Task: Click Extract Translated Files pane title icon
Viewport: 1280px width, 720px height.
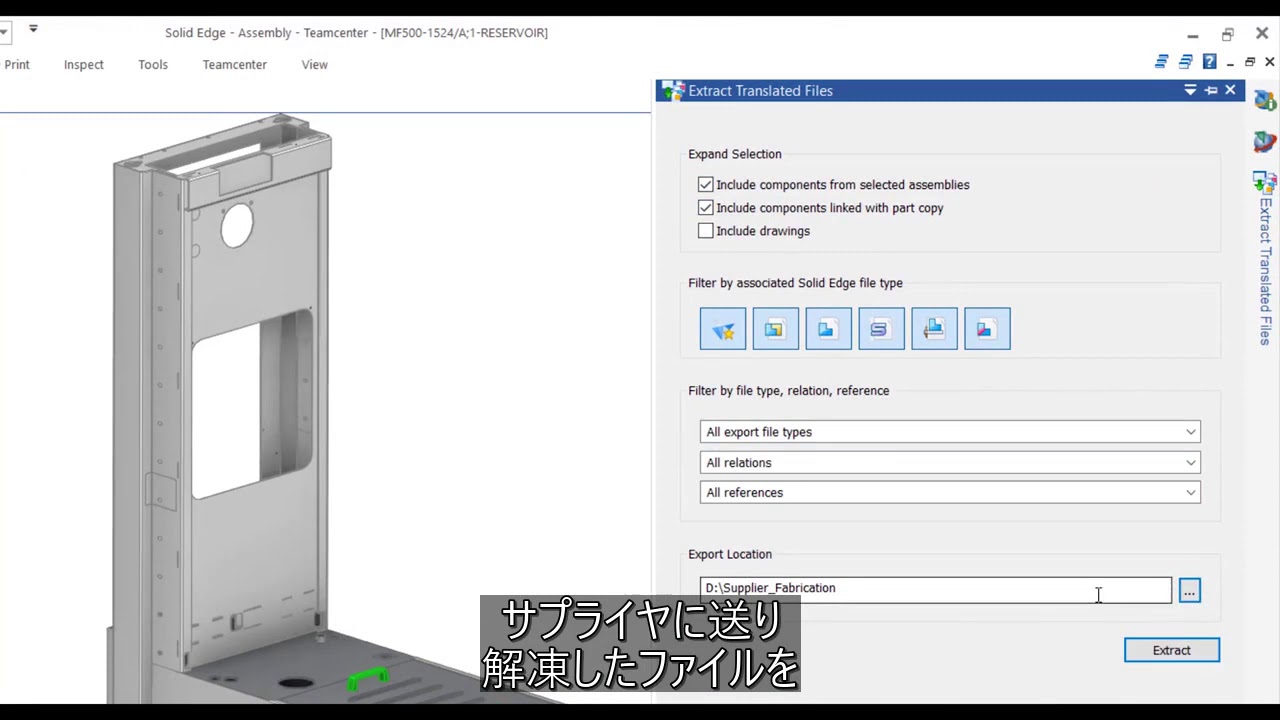Action: click(x=673, y=91)
